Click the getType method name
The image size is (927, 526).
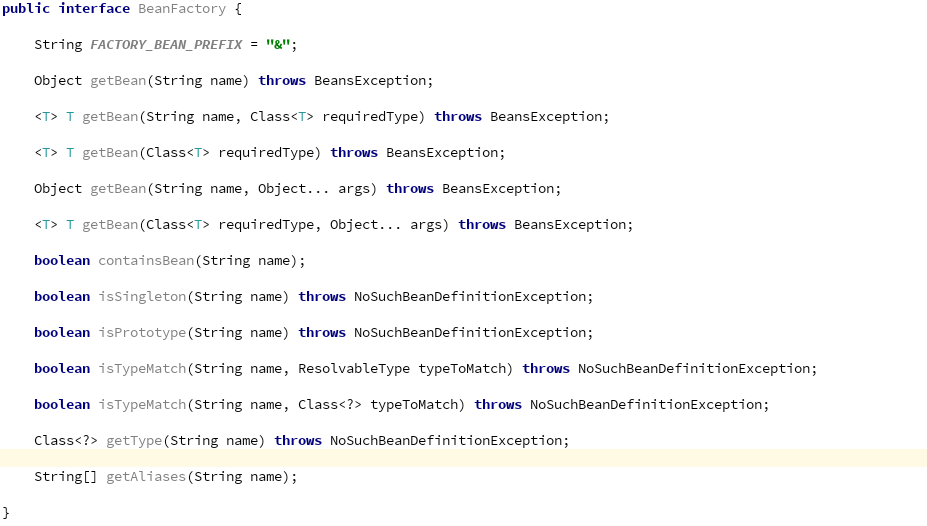134,441
